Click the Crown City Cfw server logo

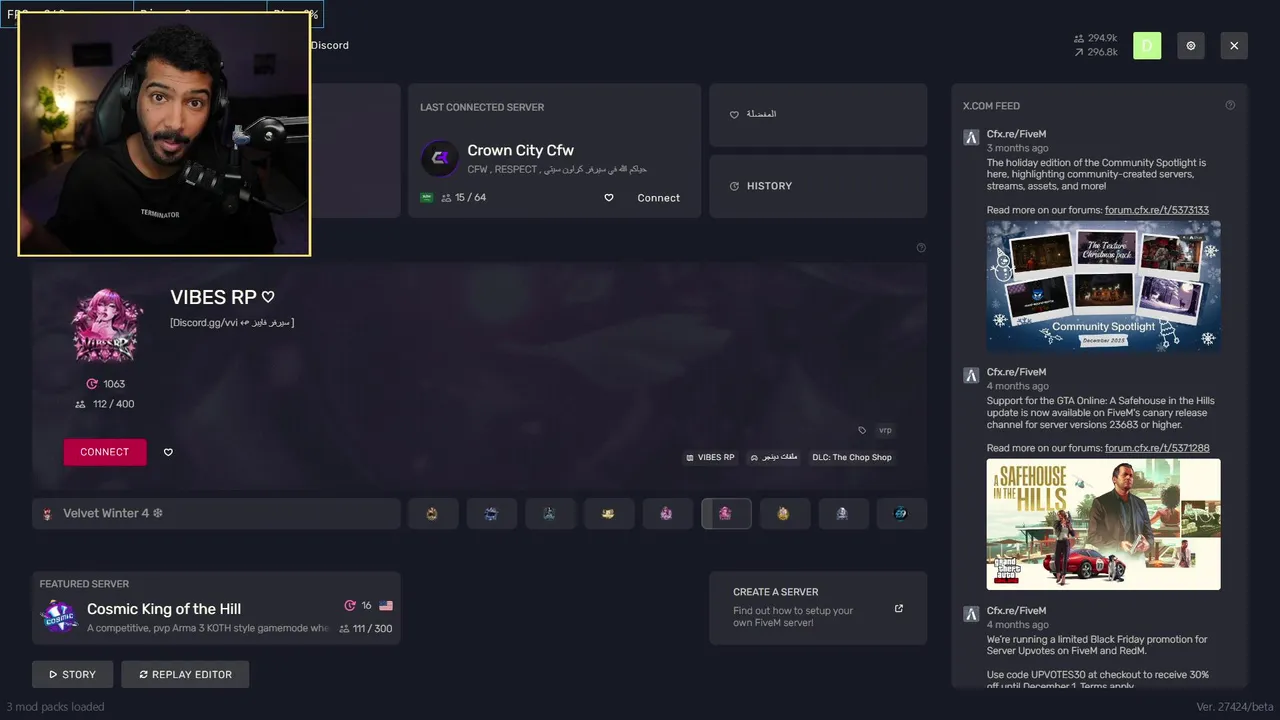point(439,158)
